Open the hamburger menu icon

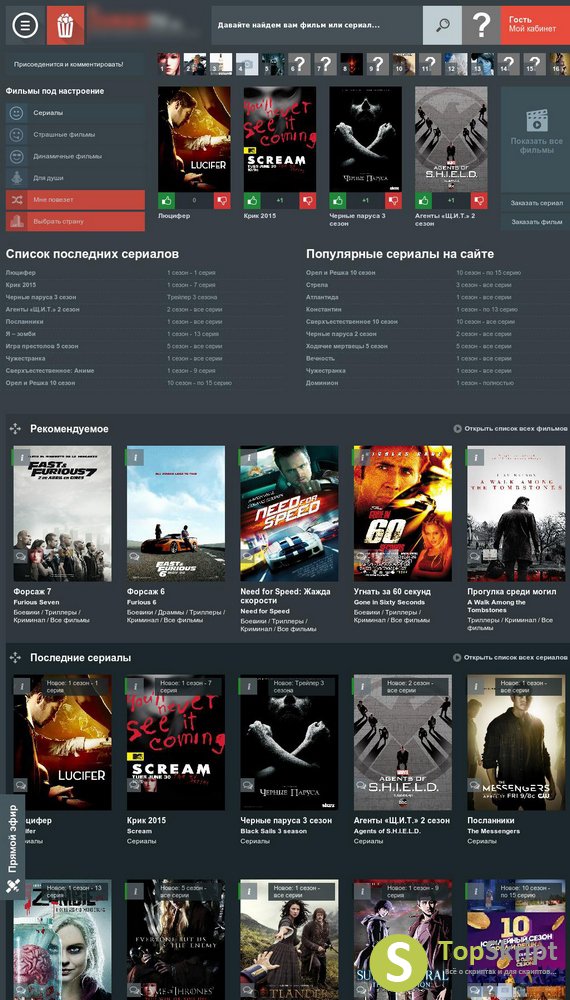pyautogui.click(x=25, y=25)
